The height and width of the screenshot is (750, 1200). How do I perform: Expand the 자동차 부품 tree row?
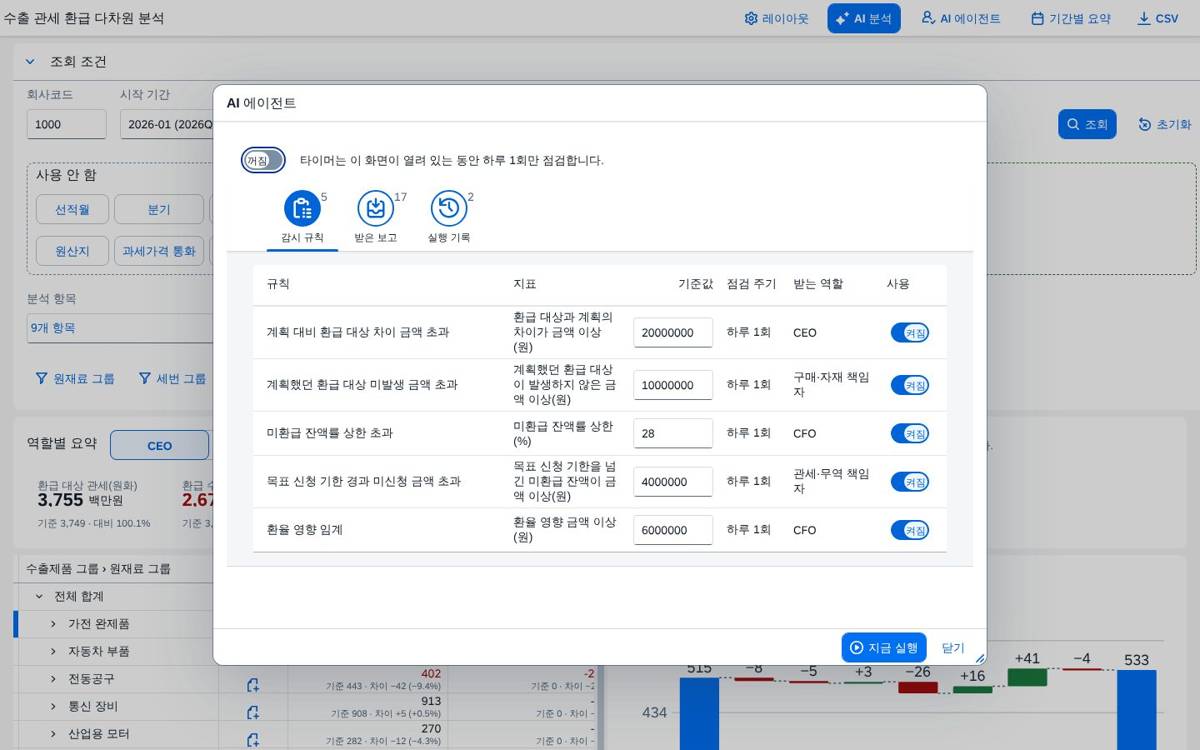coord(53,651)
